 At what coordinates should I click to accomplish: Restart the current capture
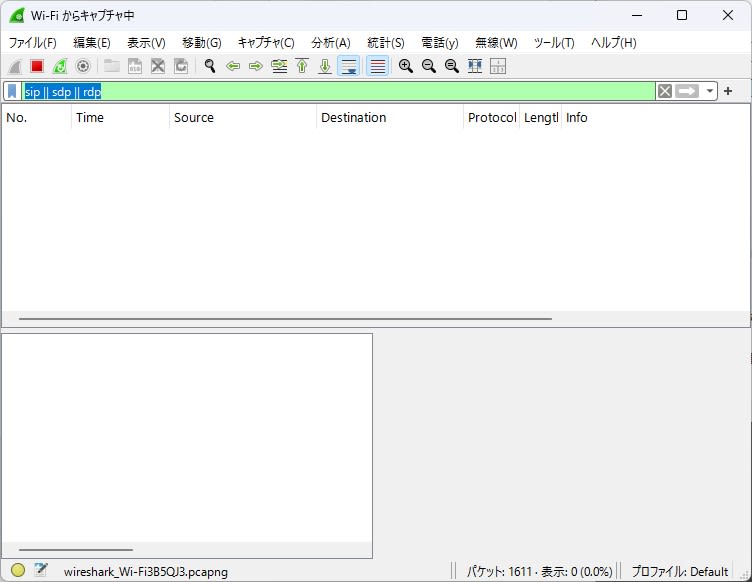pyautogui.click(x=60, y=66)
